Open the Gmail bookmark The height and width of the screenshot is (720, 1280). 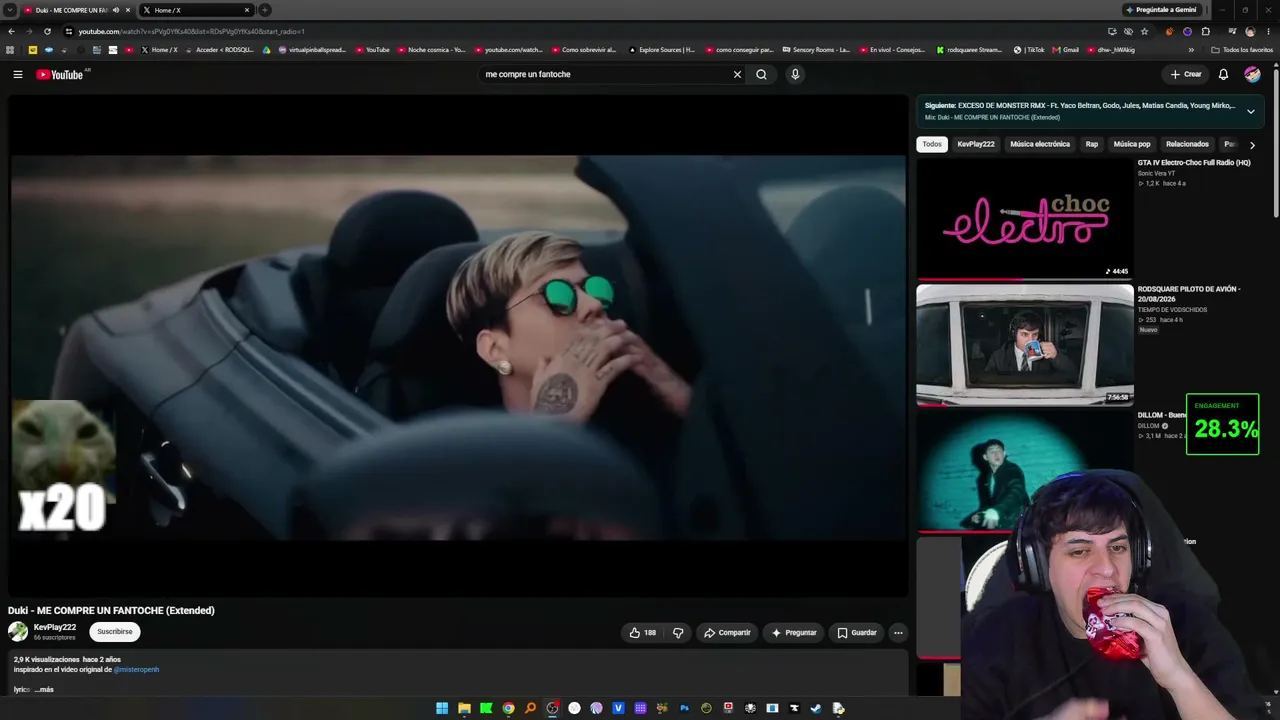(x=1066, y=50)
